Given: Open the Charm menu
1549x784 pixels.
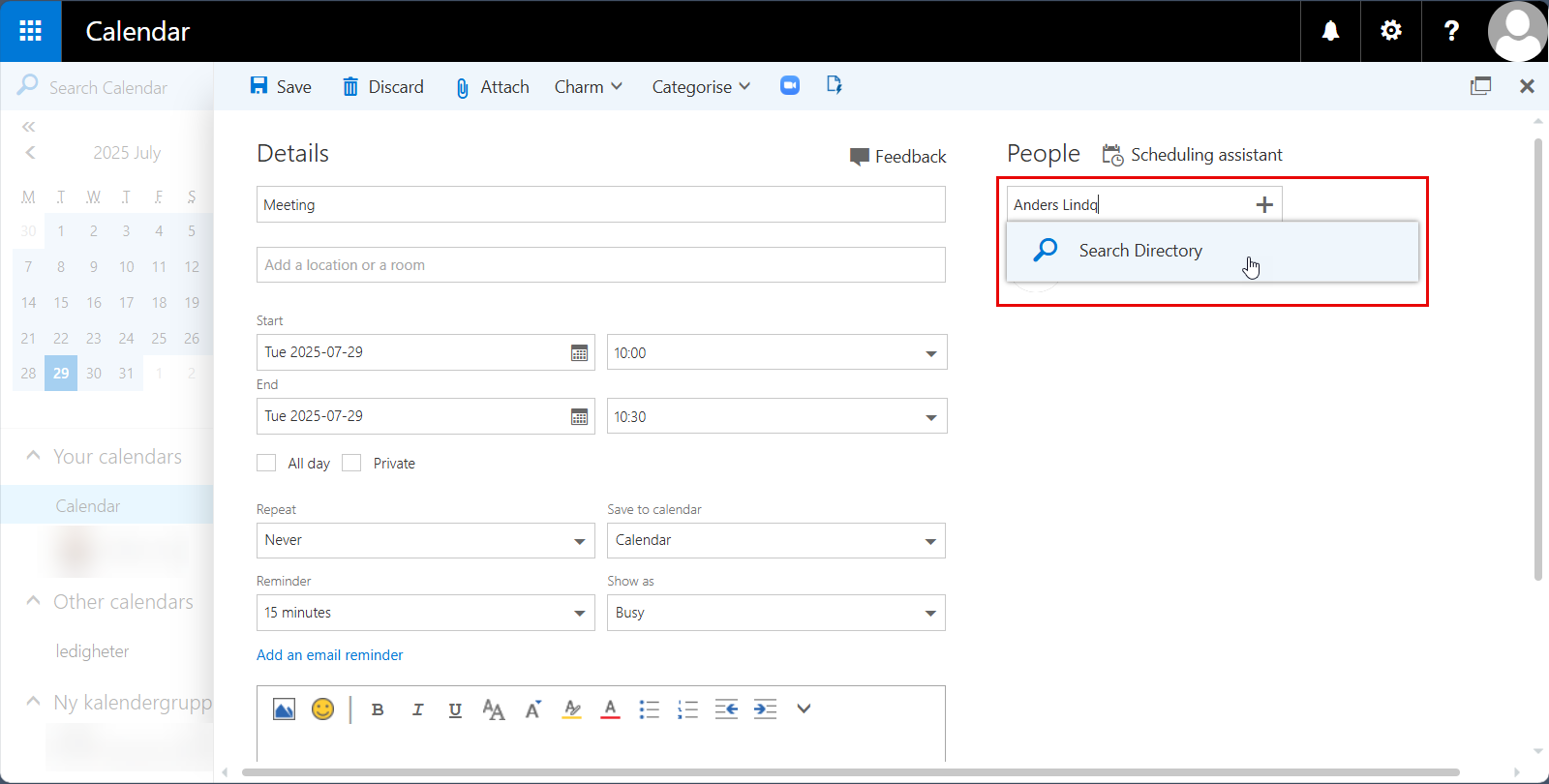Looking at the screenshot, I should (589, 86).
